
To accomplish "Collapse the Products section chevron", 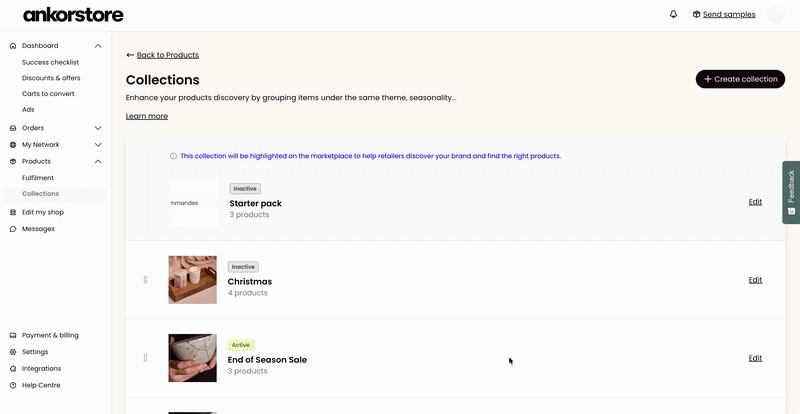I will point(98,161).
